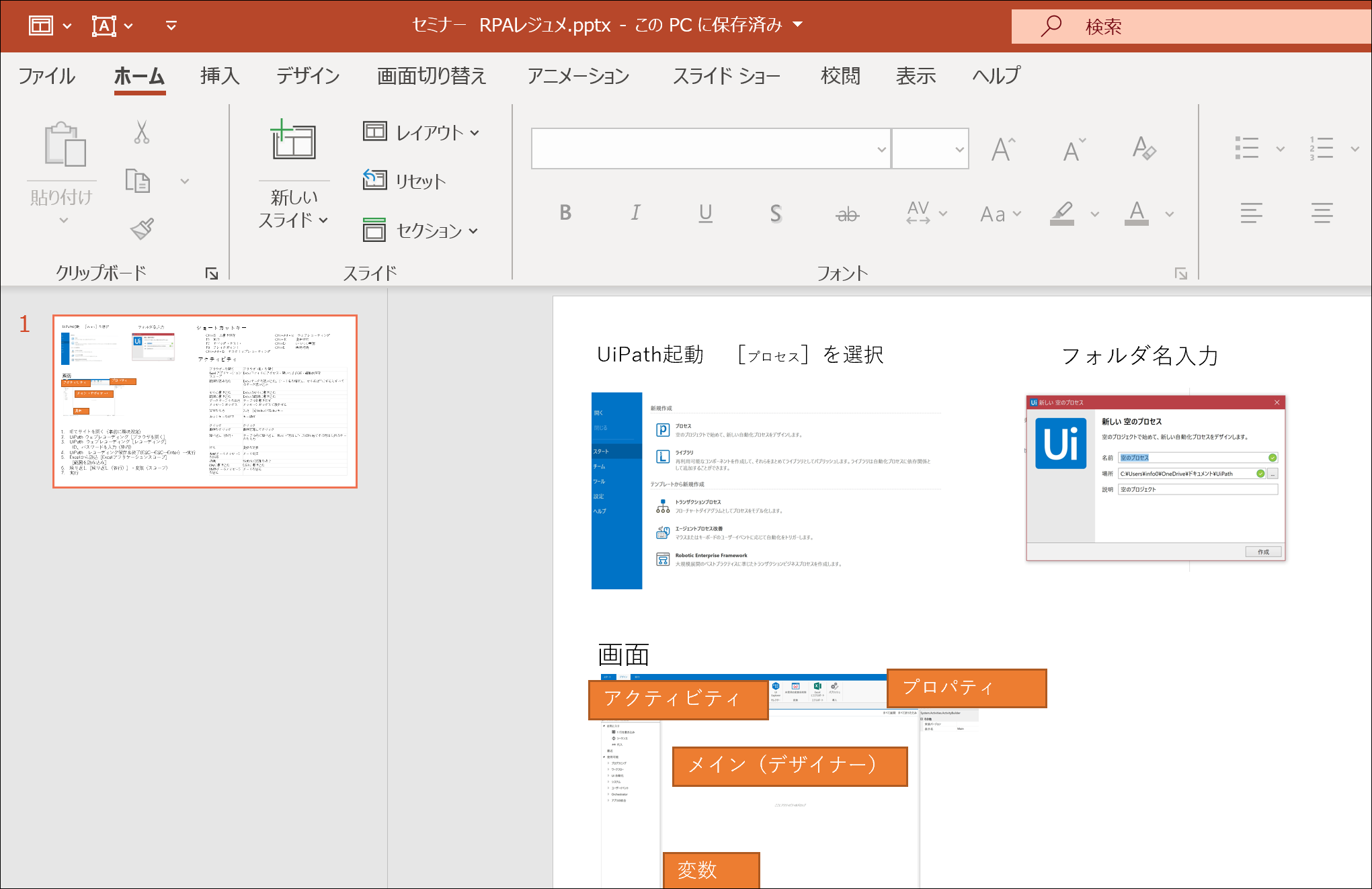Click the Cut scissors icon

pyautogui.click(x=141, y=132)
